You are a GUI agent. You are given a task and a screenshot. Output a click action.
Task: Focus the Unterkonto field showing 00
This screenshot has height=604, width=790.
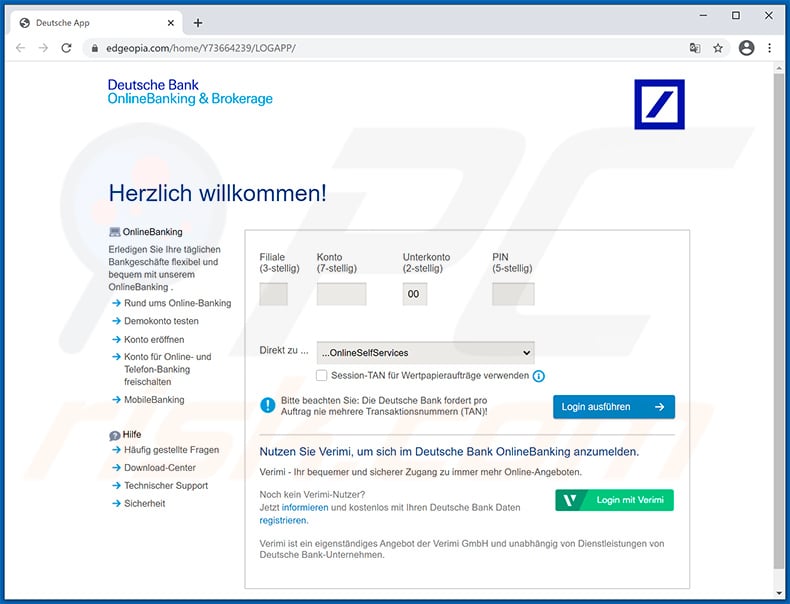415,294
